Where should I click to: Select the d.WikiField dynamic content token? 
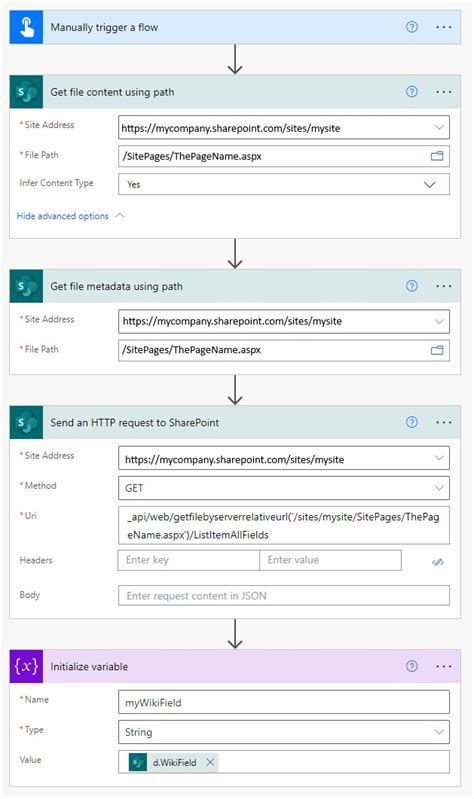tap(173, 762)
